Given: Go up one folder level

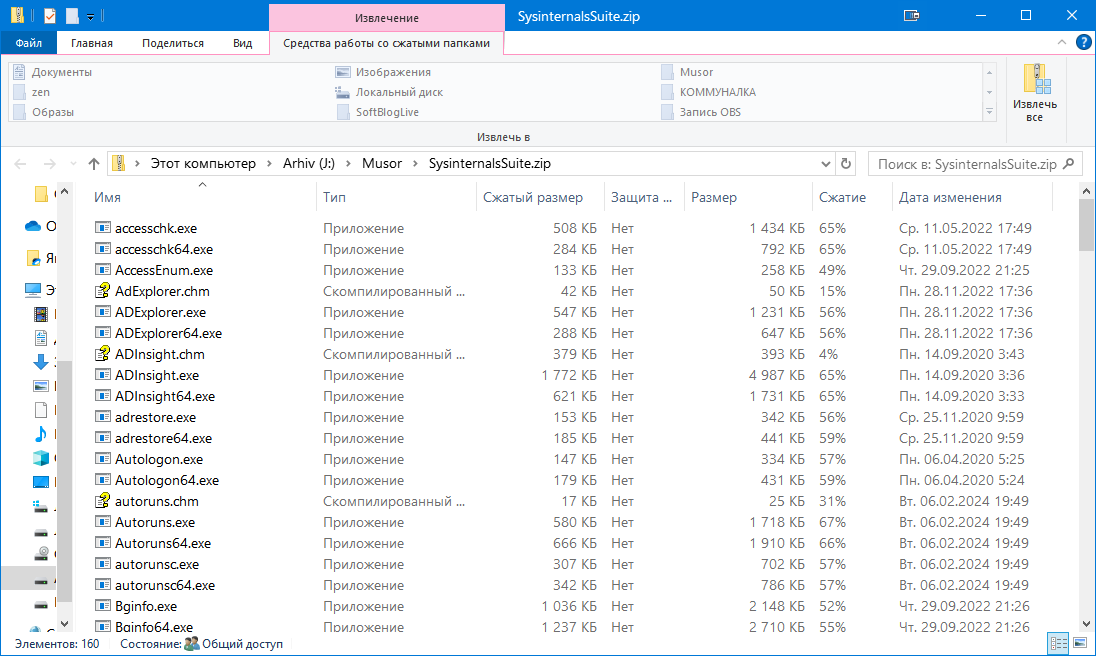Looking at the screenshot, I should (94, 163).
